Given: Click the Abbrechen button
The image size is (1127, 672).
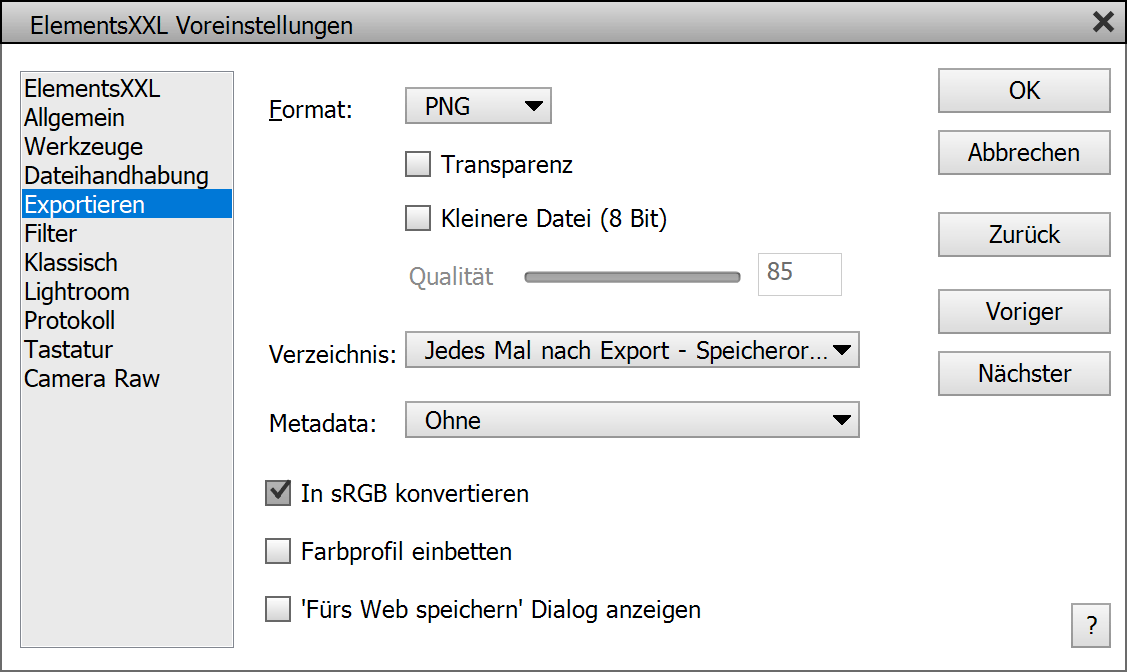Looking at the screenshot, I should tap(1024, 153).
